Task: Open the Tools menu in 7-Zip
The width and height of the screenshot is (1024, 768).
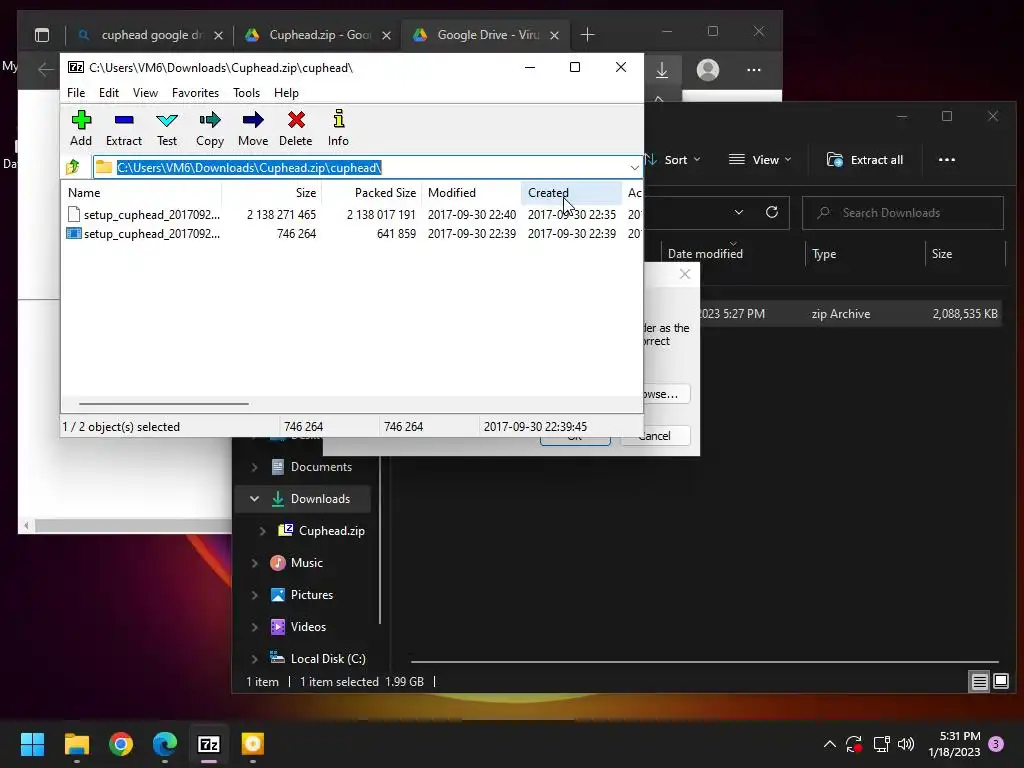Action: click(246, 93)
